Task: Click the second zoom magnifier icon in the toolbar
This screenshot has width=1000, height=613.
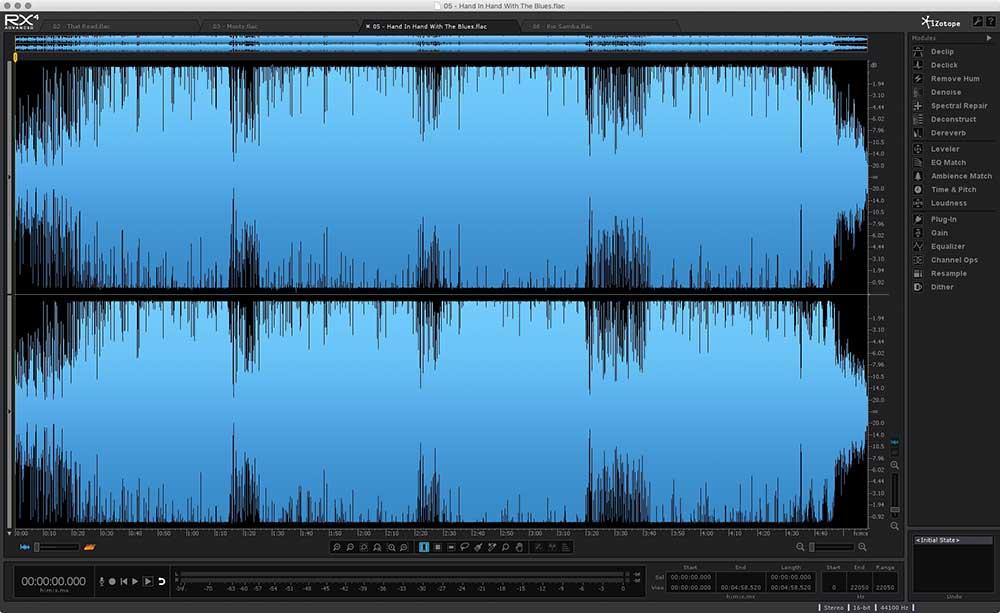Action: tap(350, 547)
